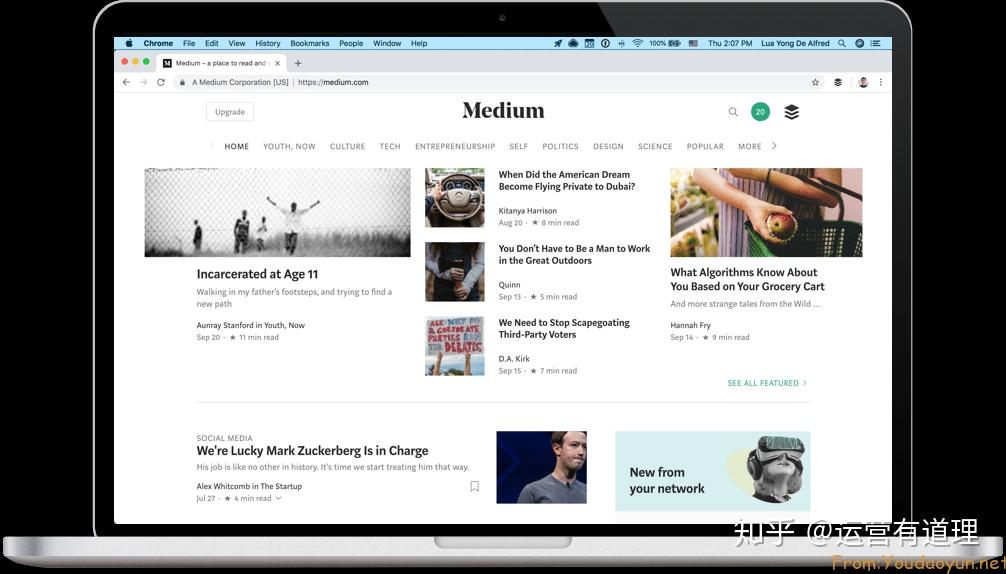
Task: Click the Siri icon in the menu bar
Action: 859,43
